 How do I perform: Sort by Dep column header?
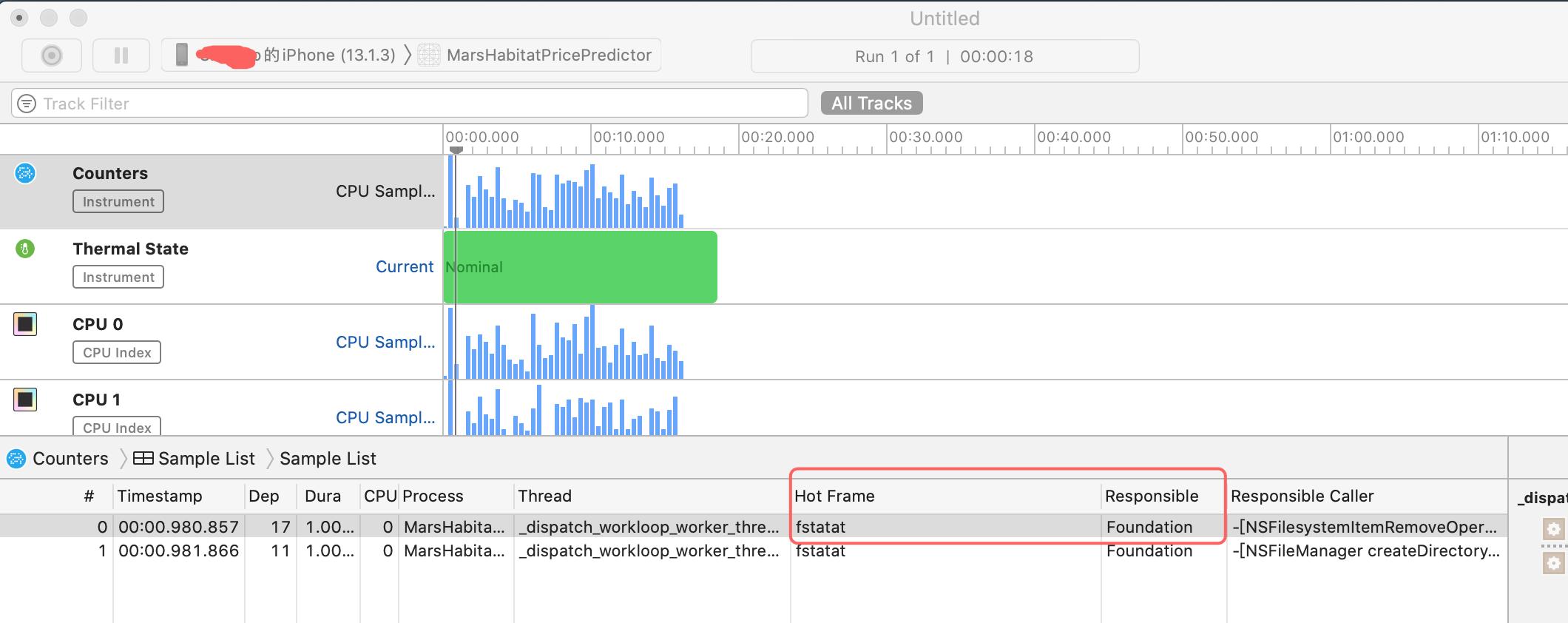pyautogui.click(x=263, y=496)
